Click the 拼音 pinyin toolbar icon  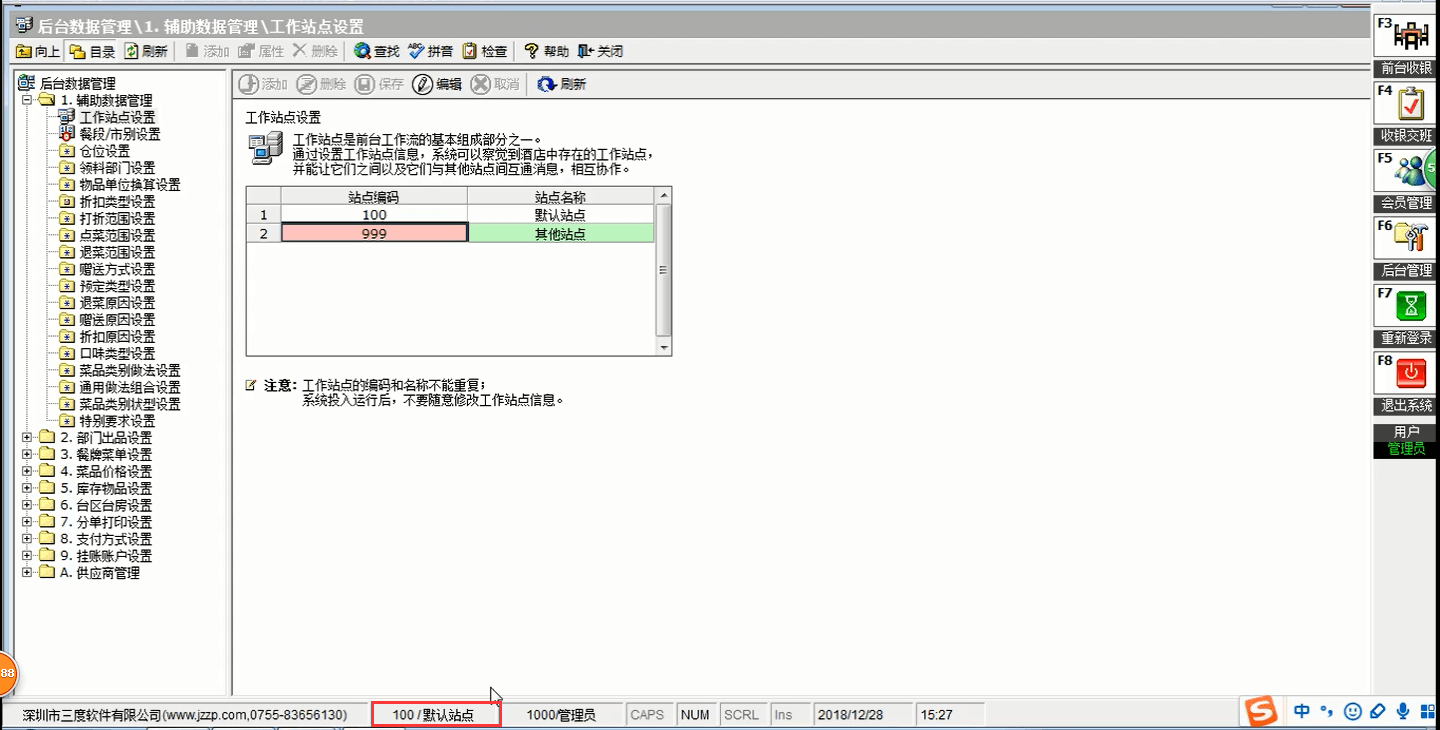[431, 51]
